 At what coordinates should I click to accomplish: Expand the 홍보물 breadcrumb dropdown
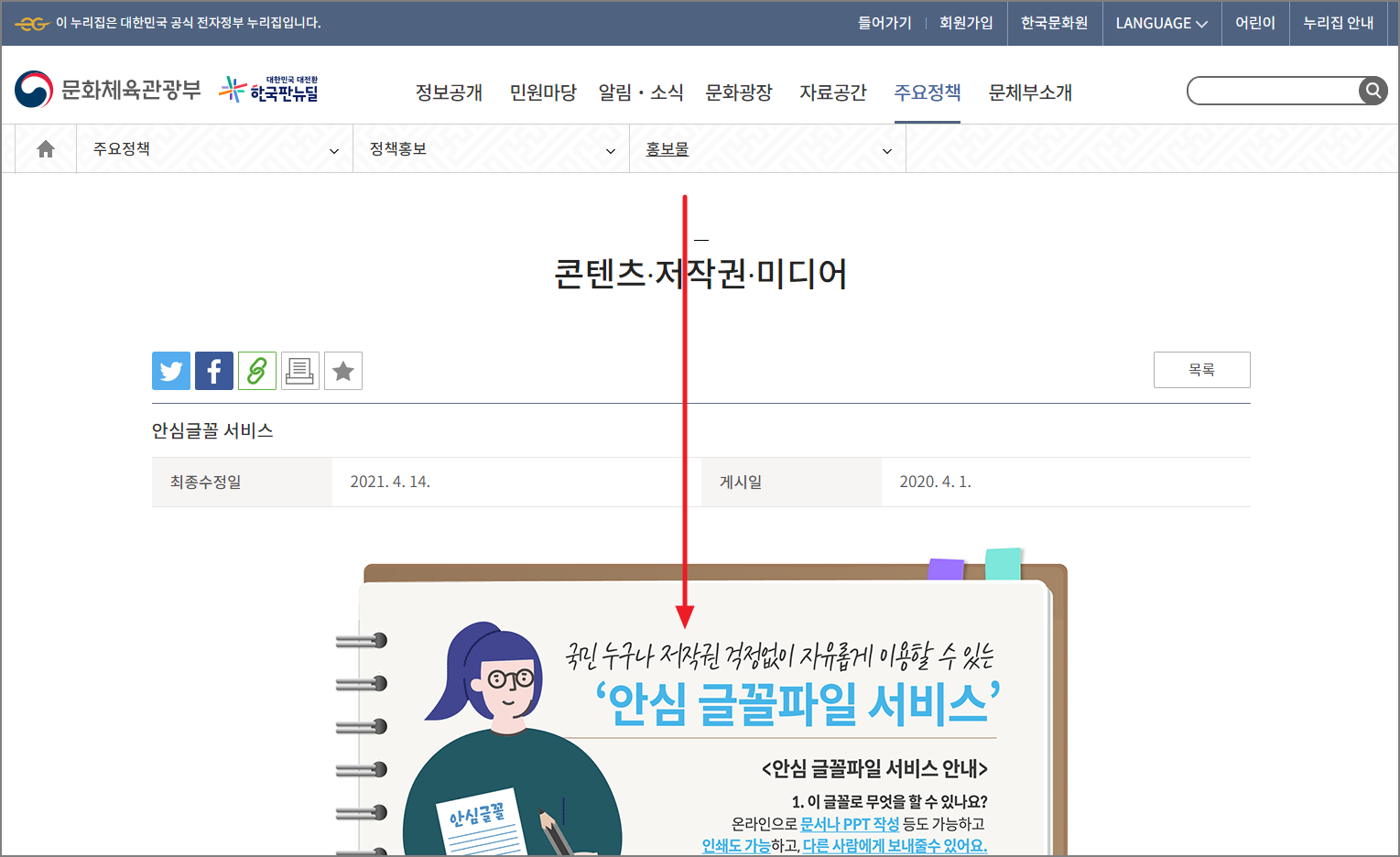click(767, 149)
